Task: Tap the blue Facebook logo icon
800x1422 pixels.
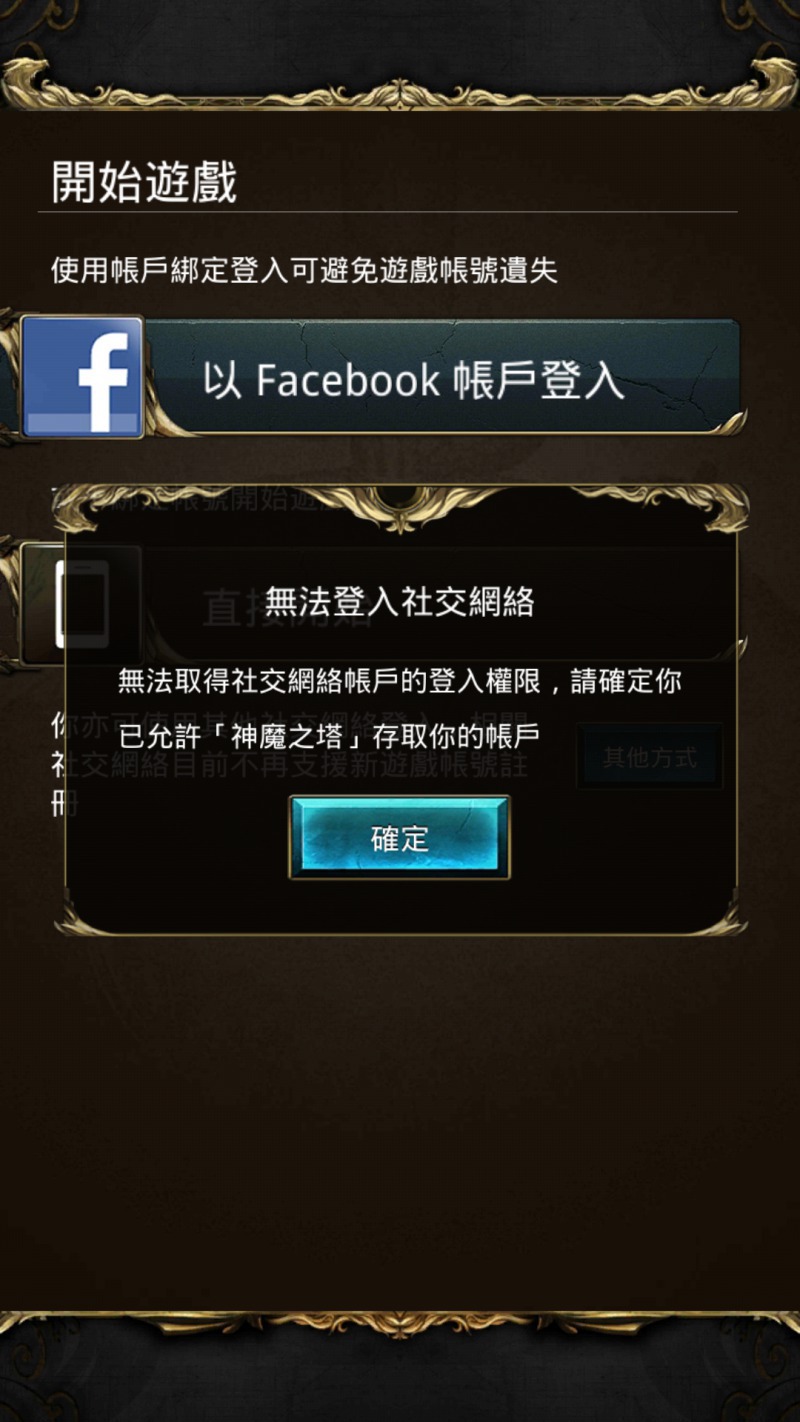Action: [x=82, y=376]
